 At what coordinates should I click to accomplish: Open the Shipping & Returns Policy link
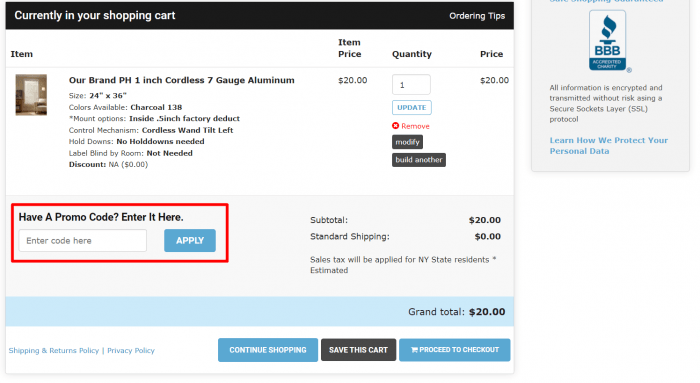pyautogui.click(x=54, y=350)
